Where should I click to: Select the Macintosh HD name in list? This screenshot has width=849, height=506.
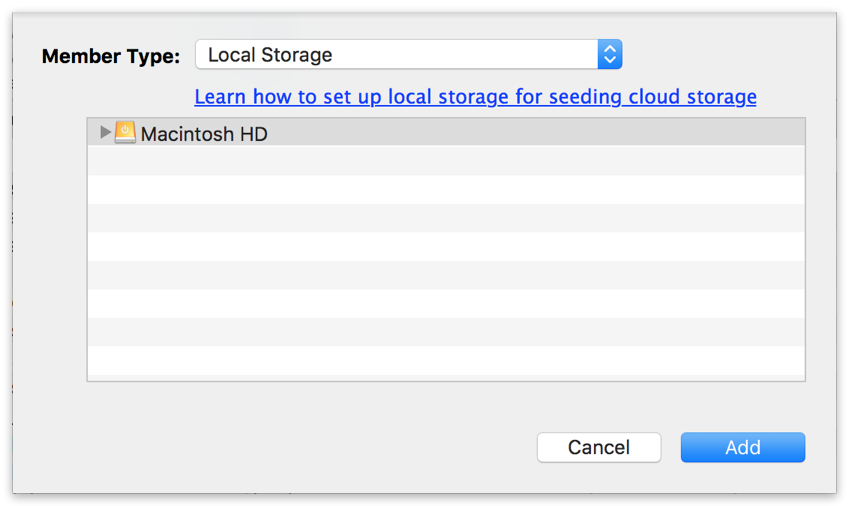(x=204, y=134)
